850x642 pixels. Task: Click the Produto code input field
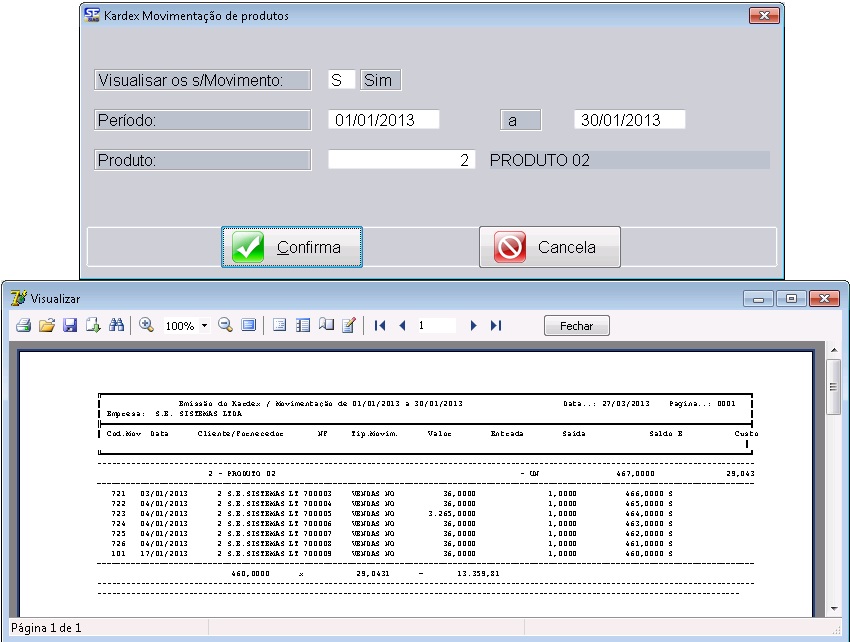tap(401, 160)
